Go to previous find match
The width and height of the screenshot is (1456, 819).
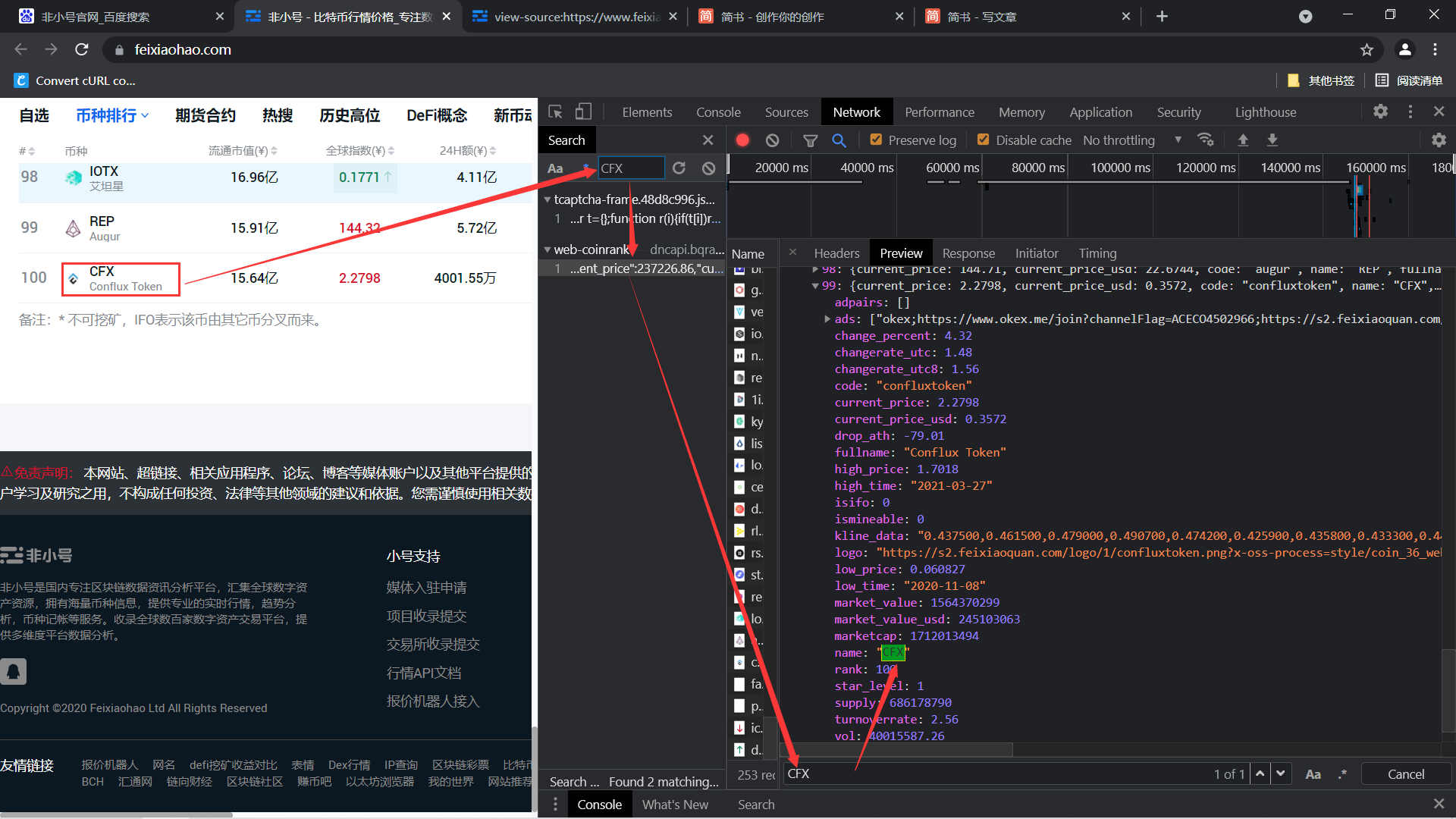(1260, 773)
